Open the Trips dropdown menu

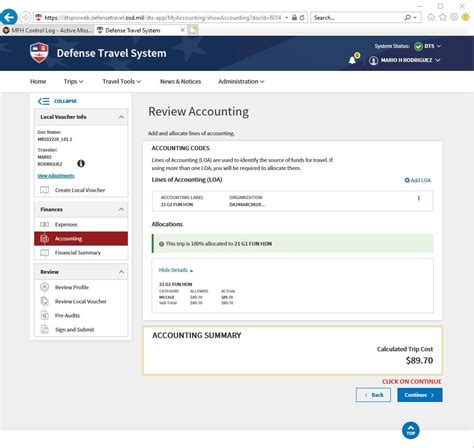(x=73, y=82)
